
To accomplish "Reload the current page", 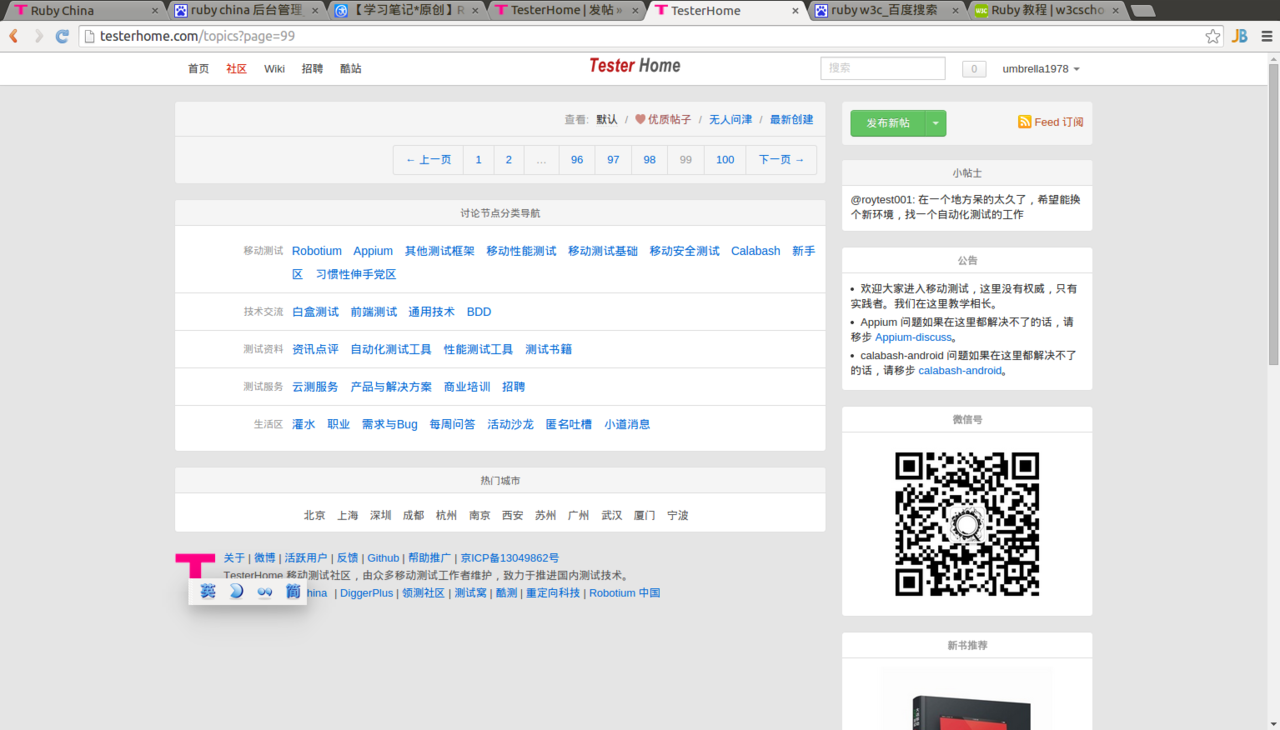I will (x=62, y=34).
